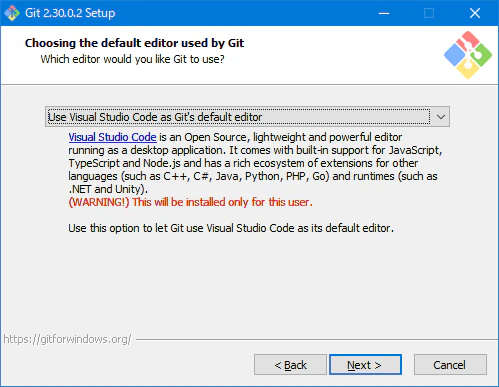Proceed by clicking the Next button

(x=365, y=365)
